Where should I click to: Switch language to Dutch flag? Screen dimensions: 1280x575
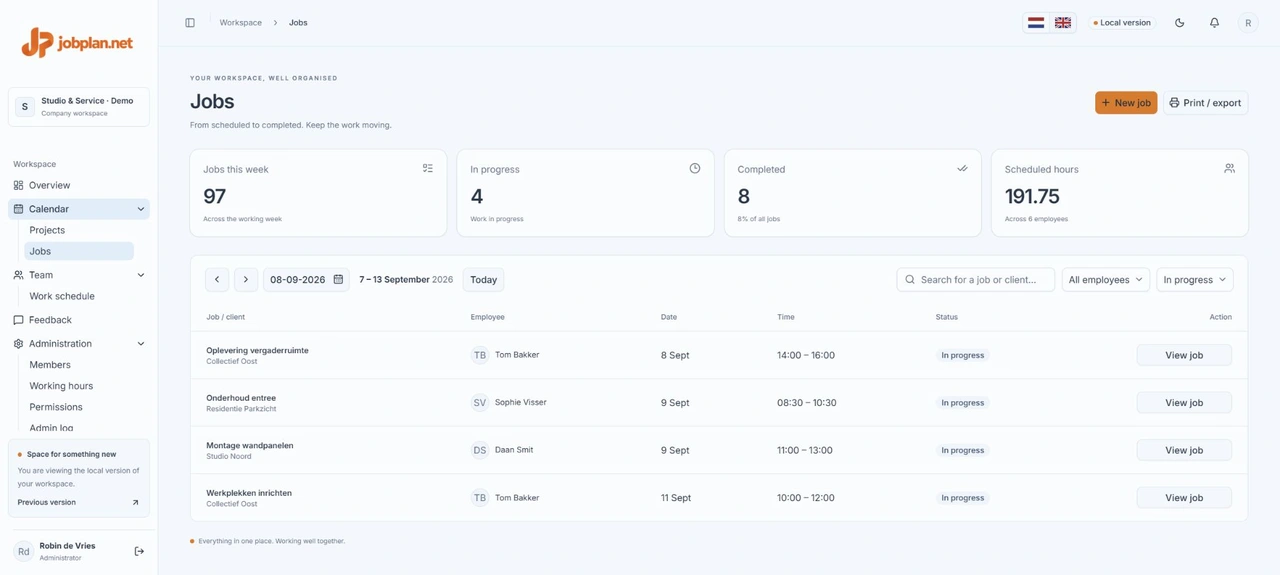1036,23
